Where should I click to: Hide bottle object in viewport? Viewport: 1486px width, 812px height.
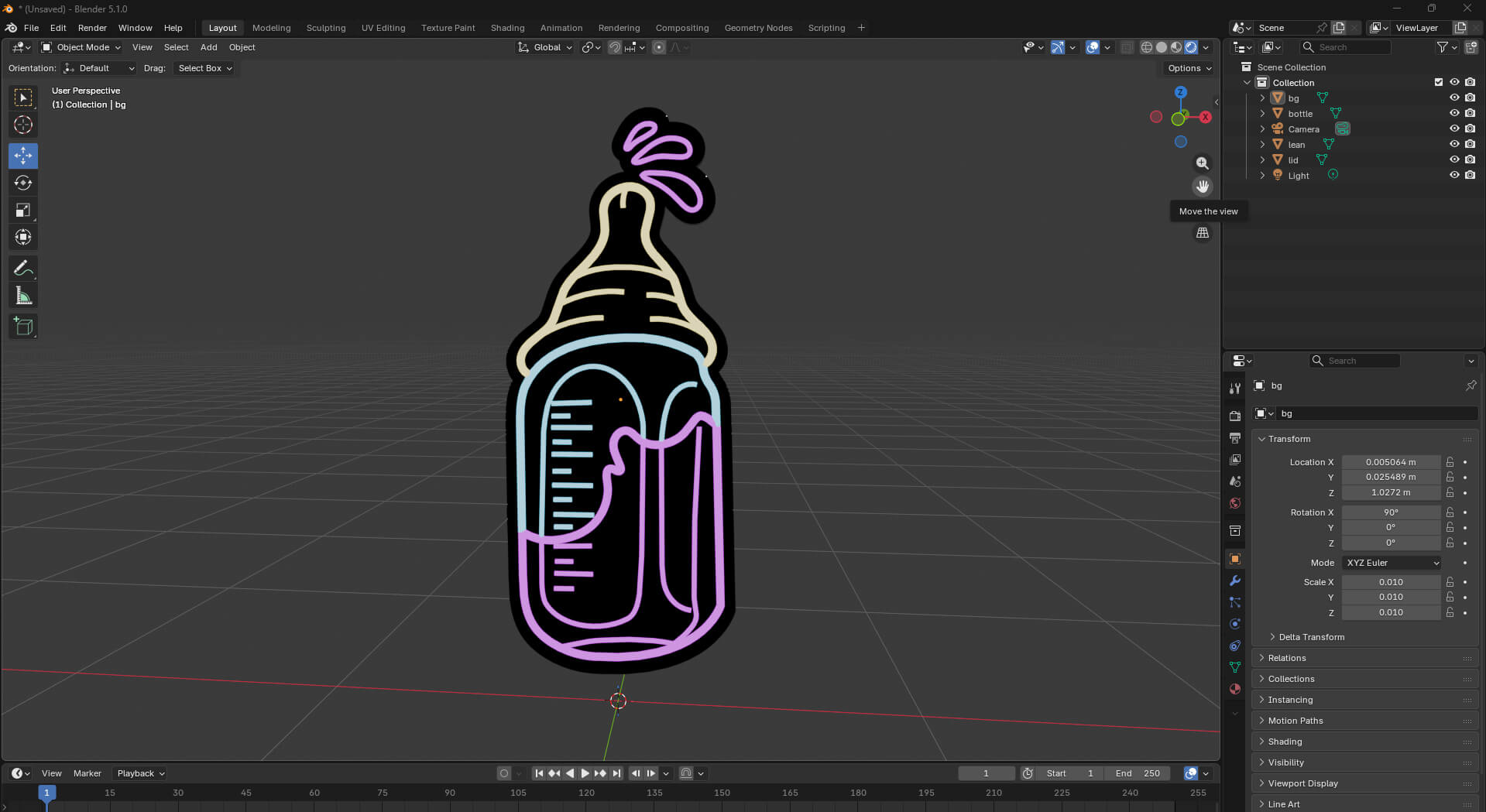pos(1454,114)
